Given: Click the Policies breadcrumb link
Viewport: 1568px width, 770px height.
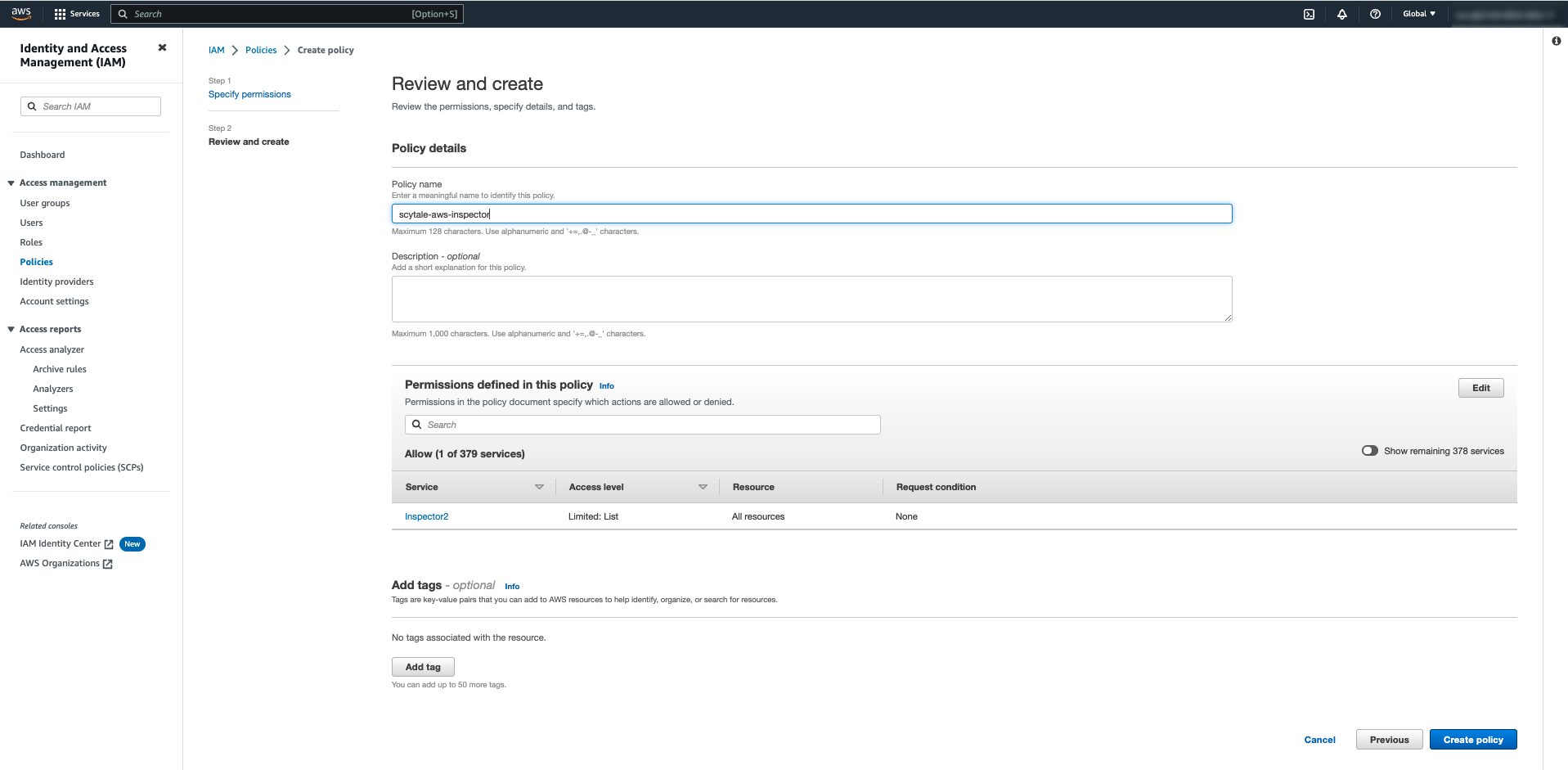Looking at the screenshot, I should (261, 50).
